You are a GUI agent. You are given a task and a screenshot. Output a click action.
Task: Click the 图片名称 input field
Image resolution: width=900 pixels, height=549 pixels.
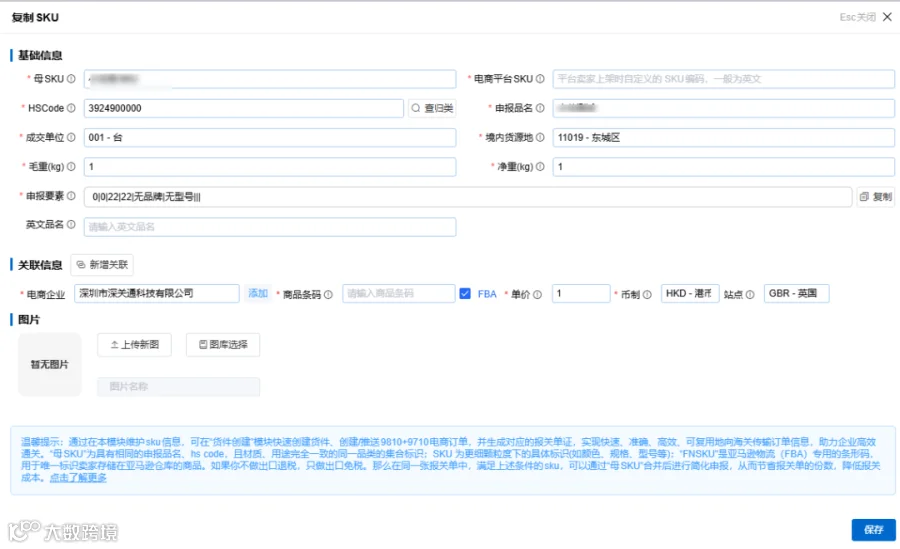tap(179, 386)
